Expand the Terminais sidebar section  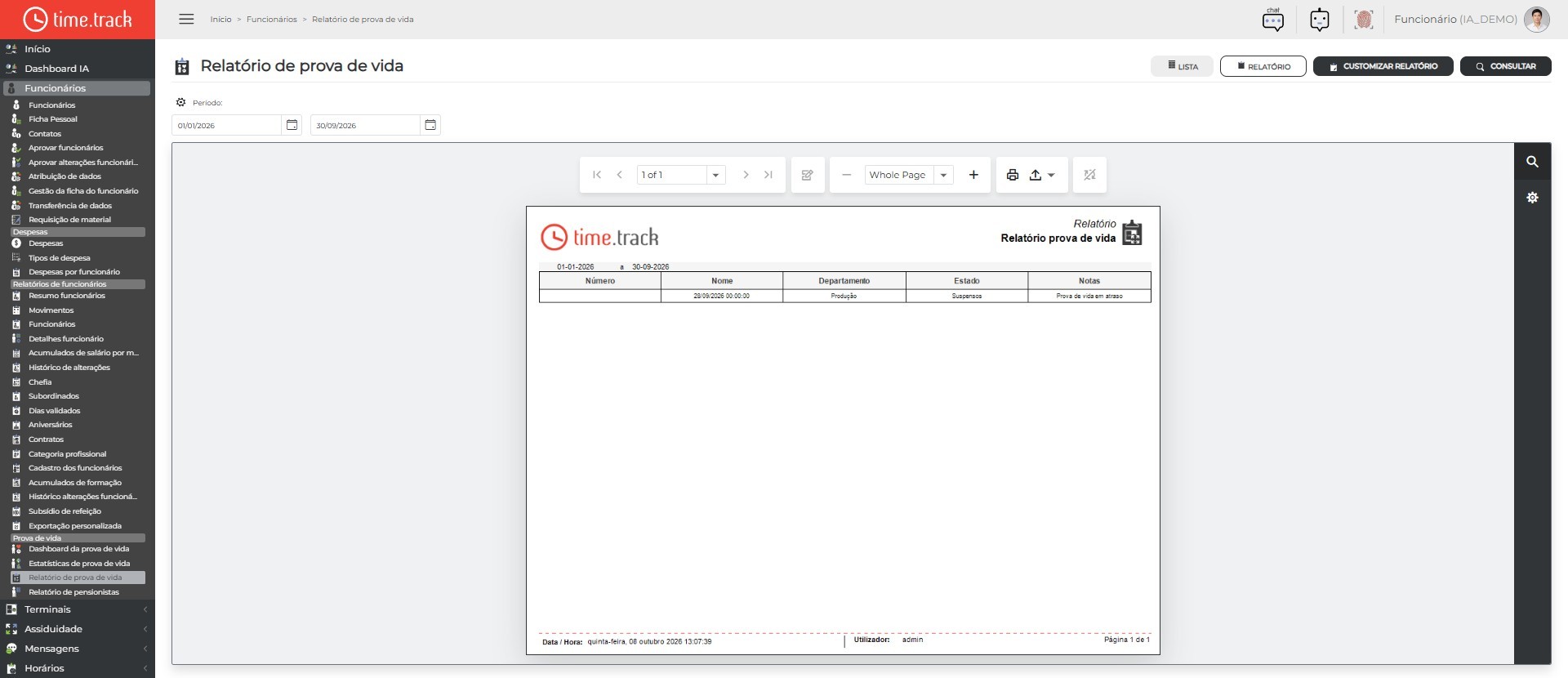click(78, 609)
